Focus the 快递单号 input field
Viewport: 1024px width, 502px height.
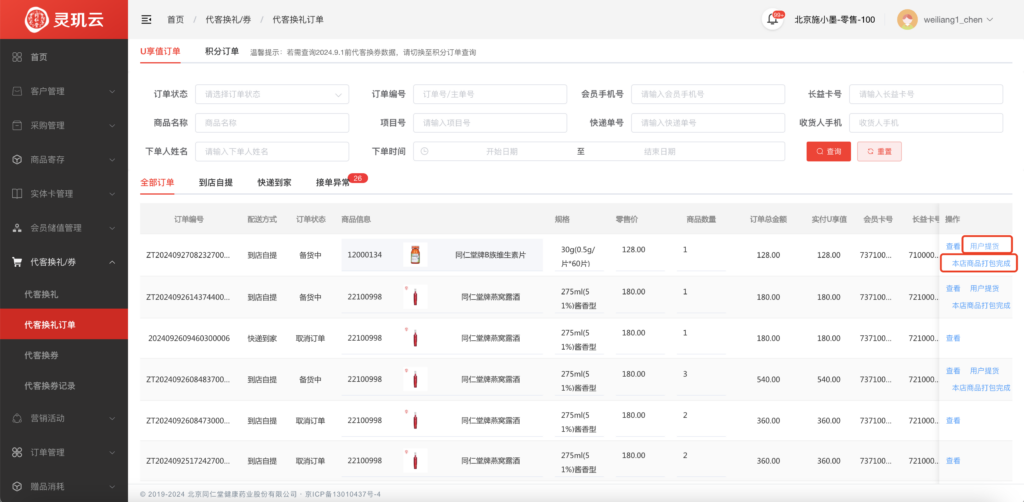(x=708, y=123)
